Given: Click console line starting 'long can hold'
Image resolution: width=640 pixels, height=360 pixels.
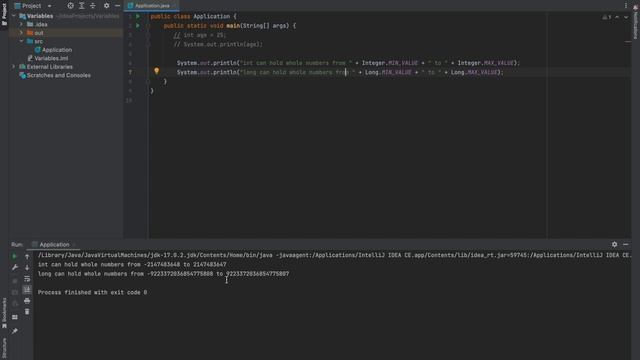Looking at the screenshot, I should point(163,274).
